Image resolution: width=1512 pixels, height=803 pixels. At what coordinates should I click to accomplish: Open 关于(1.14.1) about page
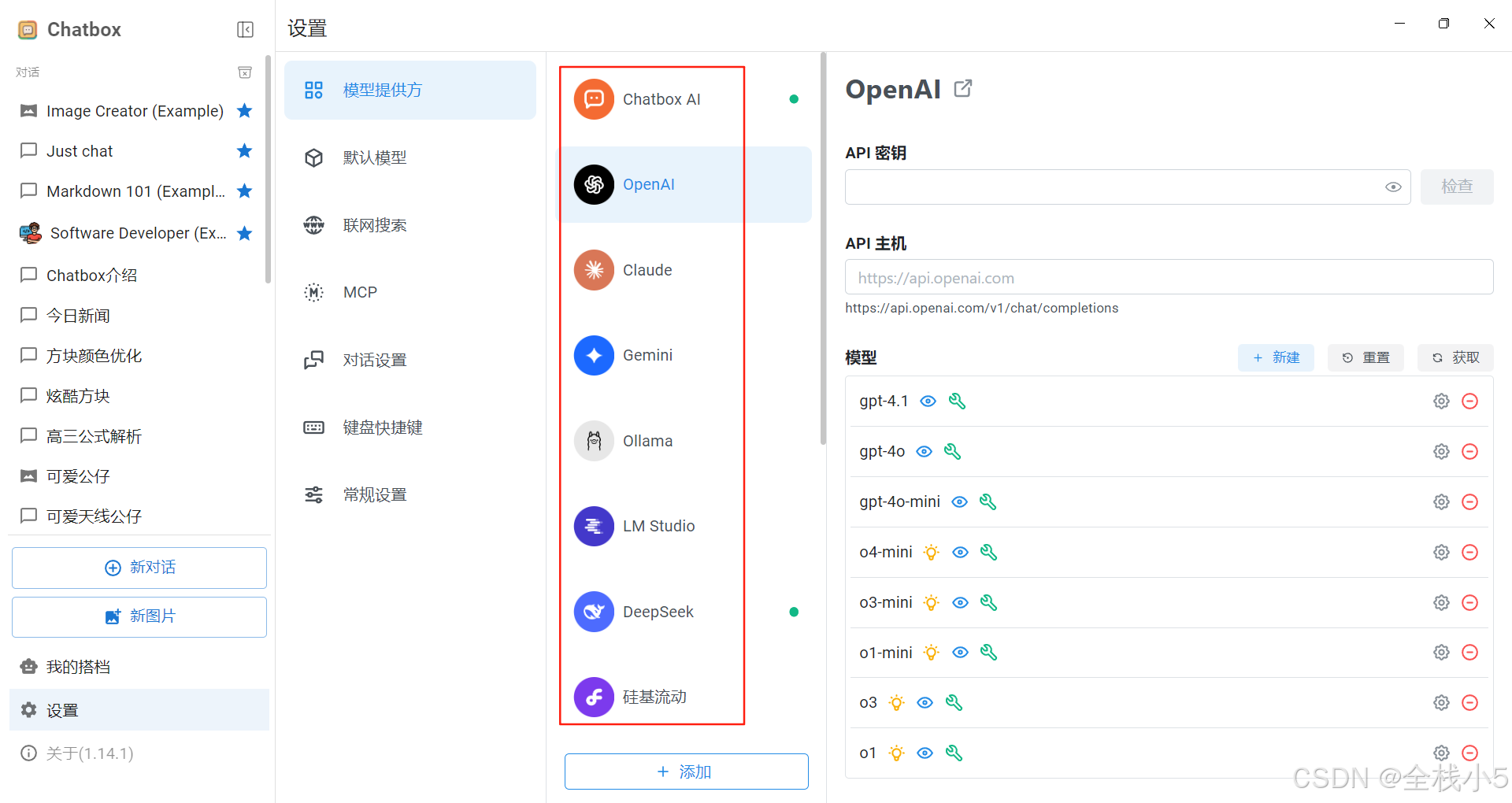[x=139, y=753]
